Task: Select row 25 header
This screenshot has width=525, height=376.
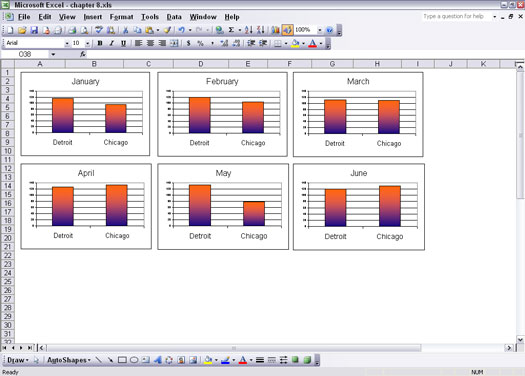Action: point(8,281)
